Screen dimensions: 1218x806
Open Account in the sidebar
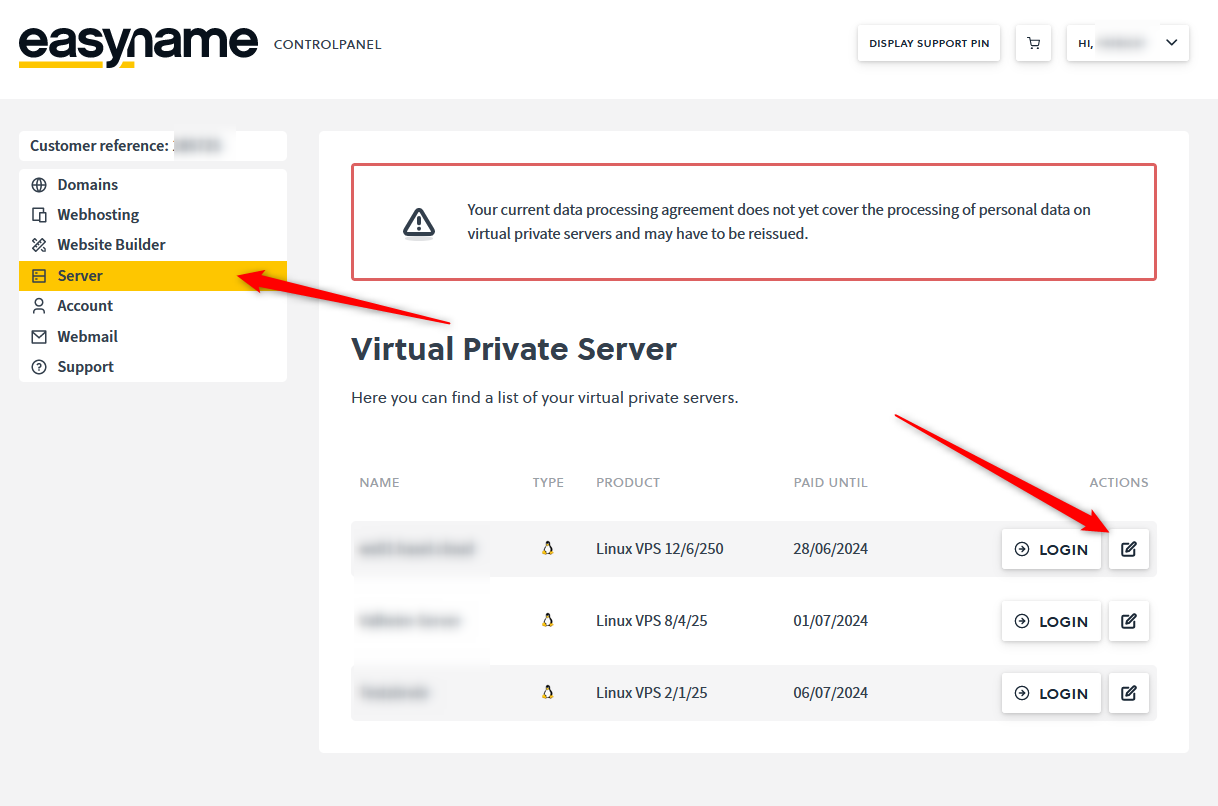[153, 306]
